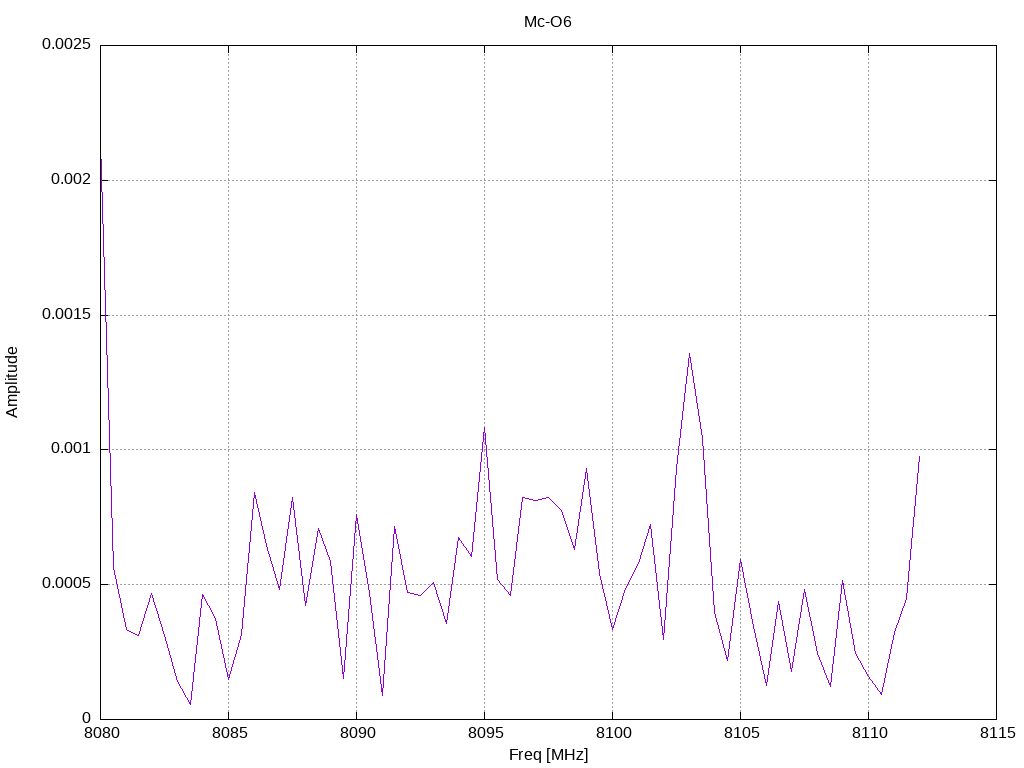The width and height of the screenshot is (1024, 768).
Task: Click the x-axis tick label 8085
Action: click(x=229, y=733)
